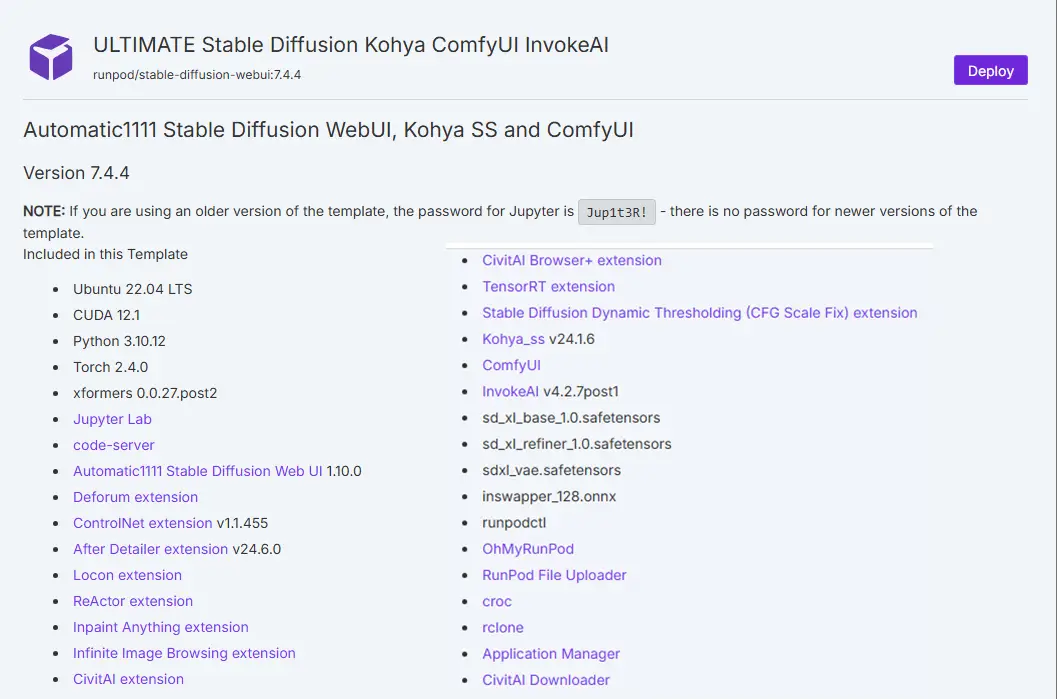The height and width of the screenshot is (699, 1057).
Task: Click the sd_xl_refiner_1.0.safetensors list item
Action: (x=576, y=444)
